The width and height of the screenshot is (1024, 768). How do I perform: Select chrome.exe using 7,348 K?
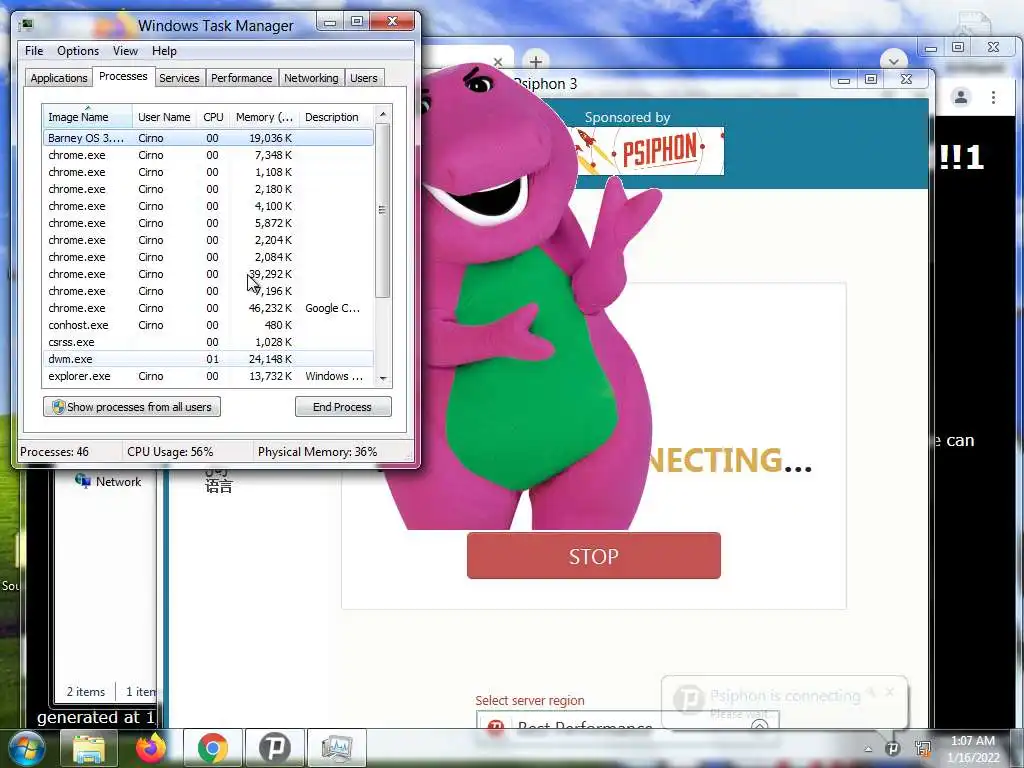[208, 155]
